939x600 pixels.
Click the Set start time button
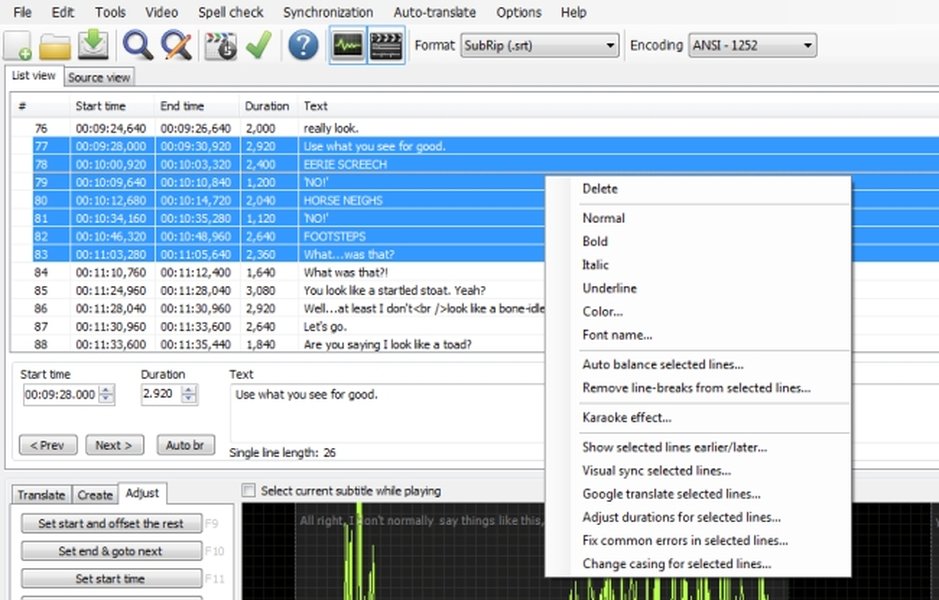click(111, 578)
